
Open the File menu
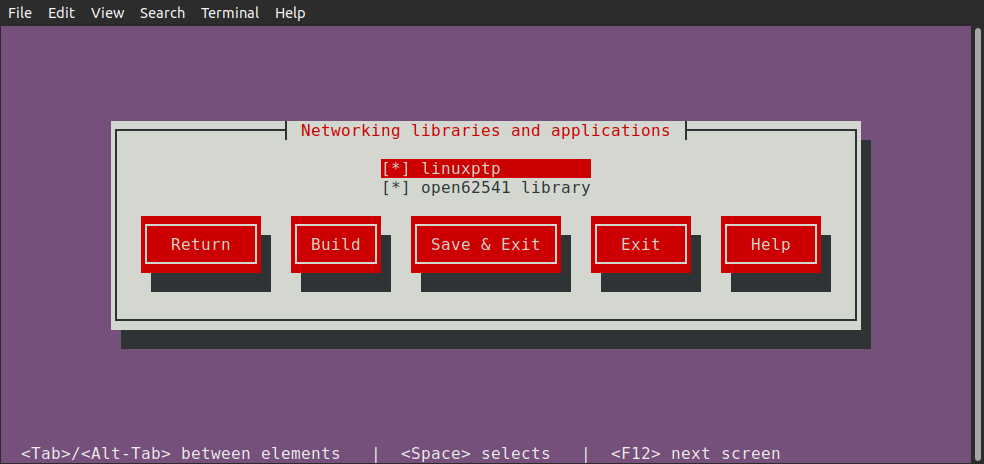click(x=20, y=13)
